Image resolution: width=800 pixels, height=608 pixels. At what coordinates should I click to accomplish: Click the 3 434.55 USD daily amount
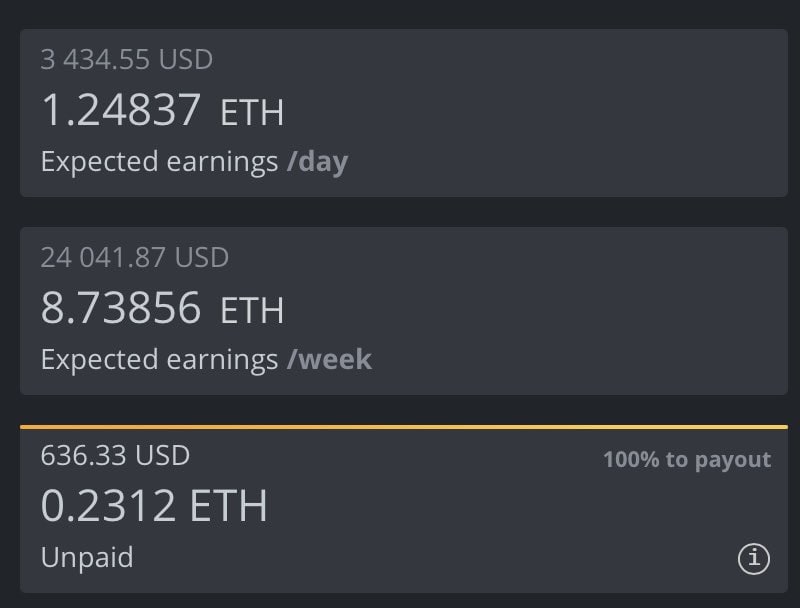coord(127,59)
